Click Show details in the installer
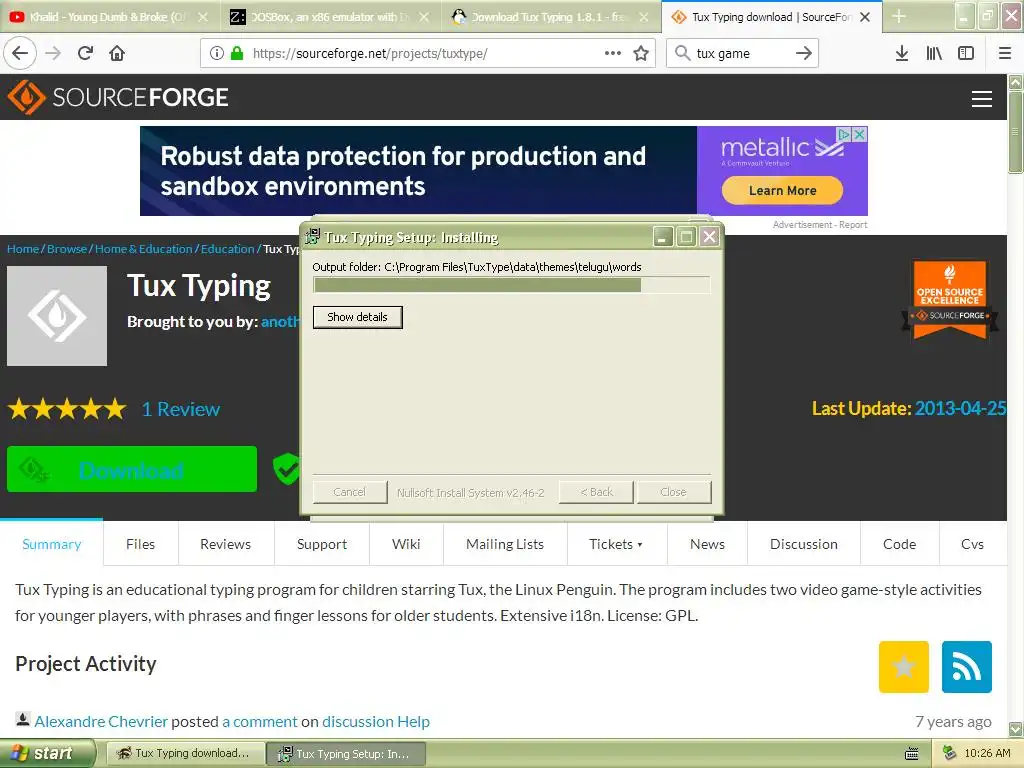This screenshot has width=1024, height=768. tap(357, 317)
